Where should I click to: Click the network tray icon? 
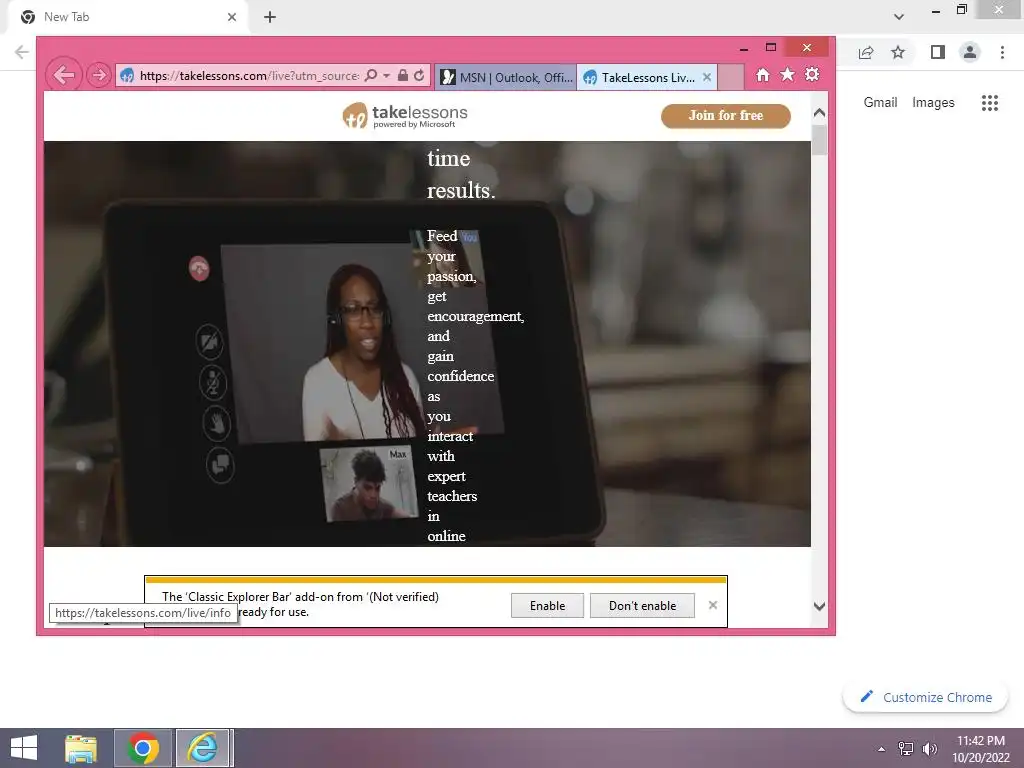click(905, 749)
